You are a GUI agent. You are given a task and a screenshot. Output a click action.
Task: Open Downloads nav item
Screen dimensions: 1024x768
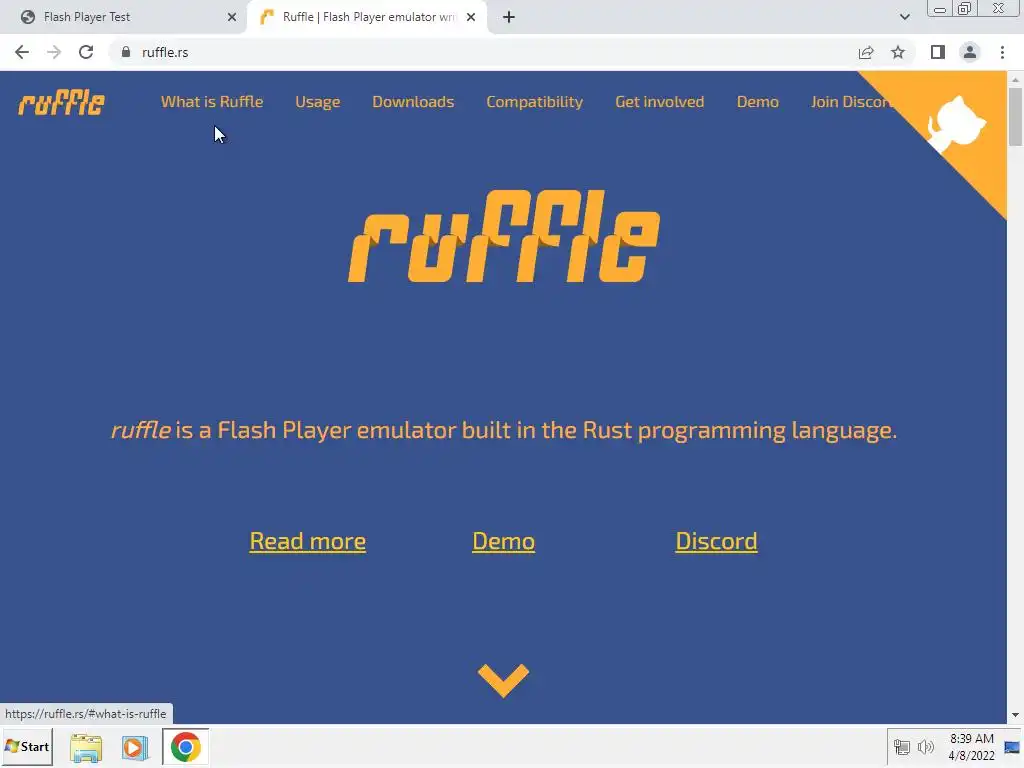413,102
